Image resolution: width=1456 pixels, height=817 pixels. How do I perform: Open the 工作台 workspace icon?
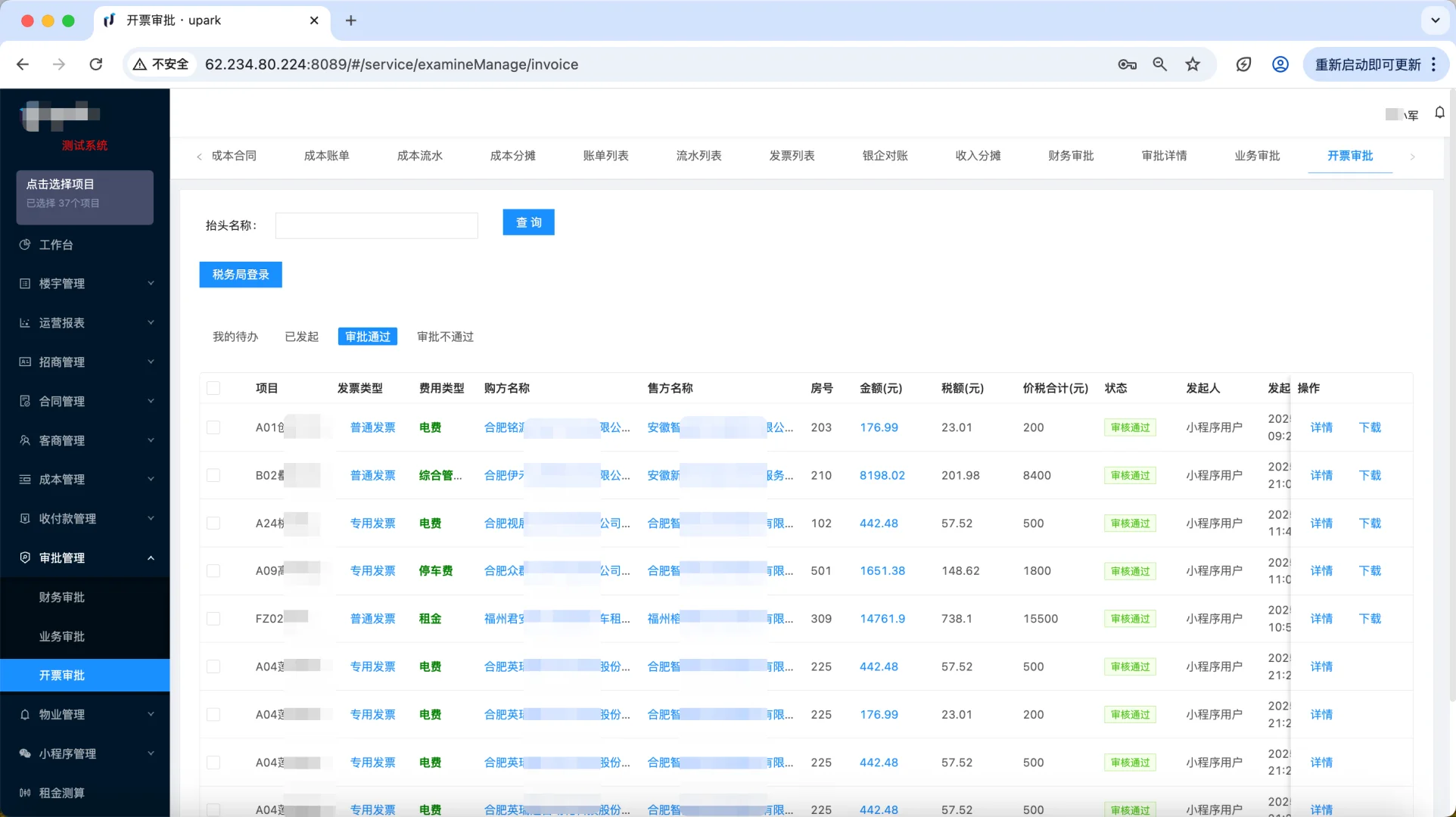[x=25, y=244]
